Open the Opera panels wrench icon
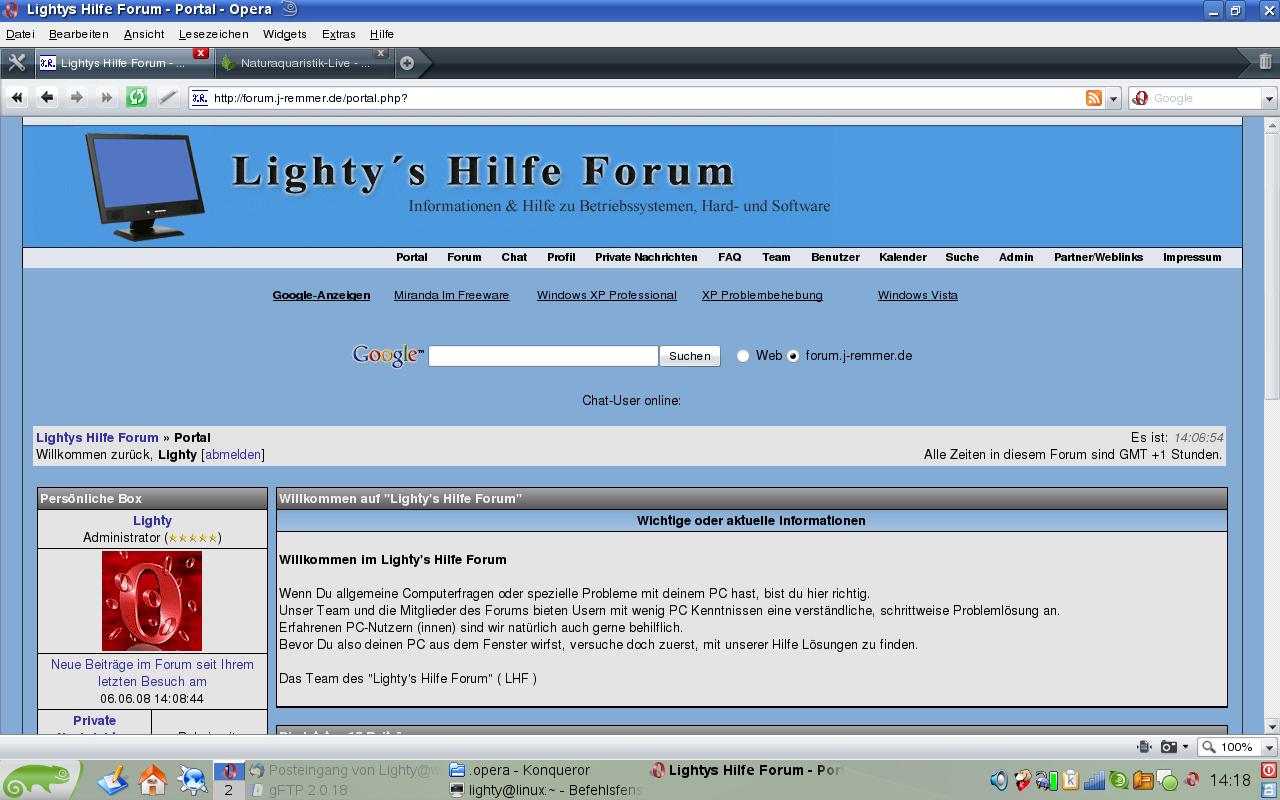Image resolution: width=1280 pixels, height=800 pixels. coord(16,62)
